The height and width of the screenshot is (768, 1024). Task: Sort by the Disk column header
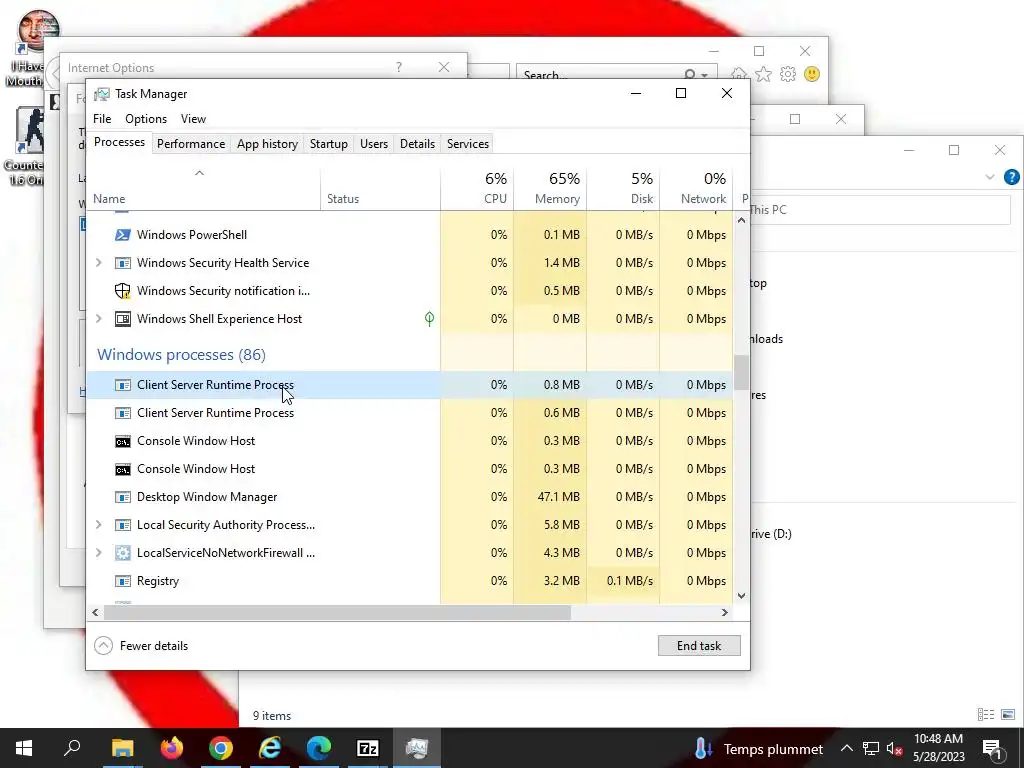tap(623, 189)
